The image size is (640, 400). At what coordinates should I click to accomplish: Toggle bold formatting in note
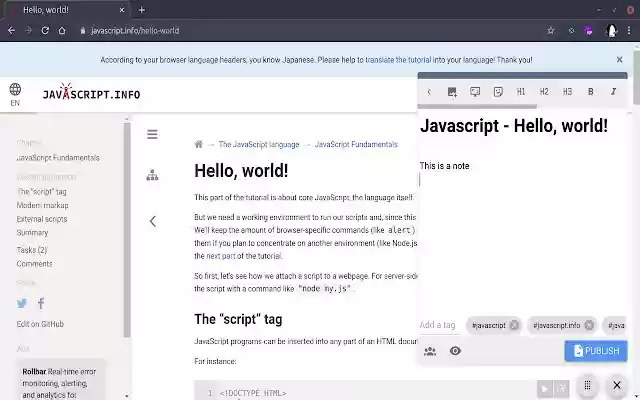590,92
